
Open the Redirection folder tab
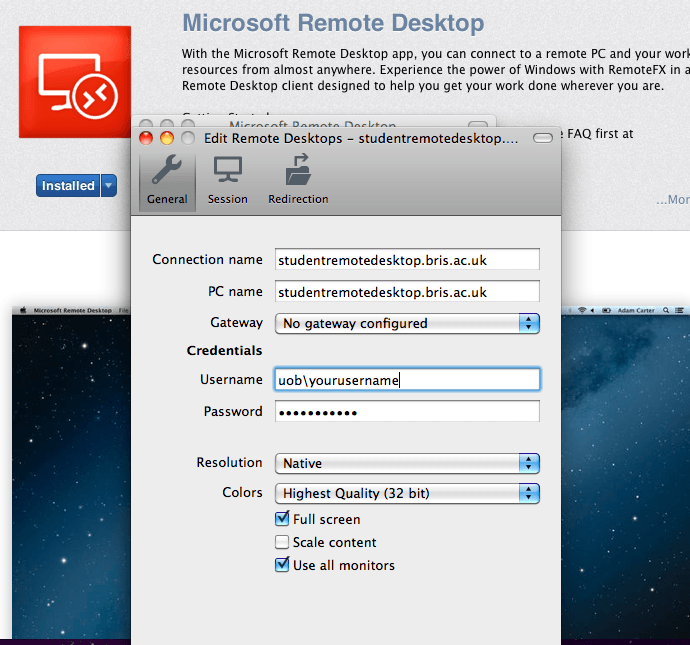[x=298, y=180]
